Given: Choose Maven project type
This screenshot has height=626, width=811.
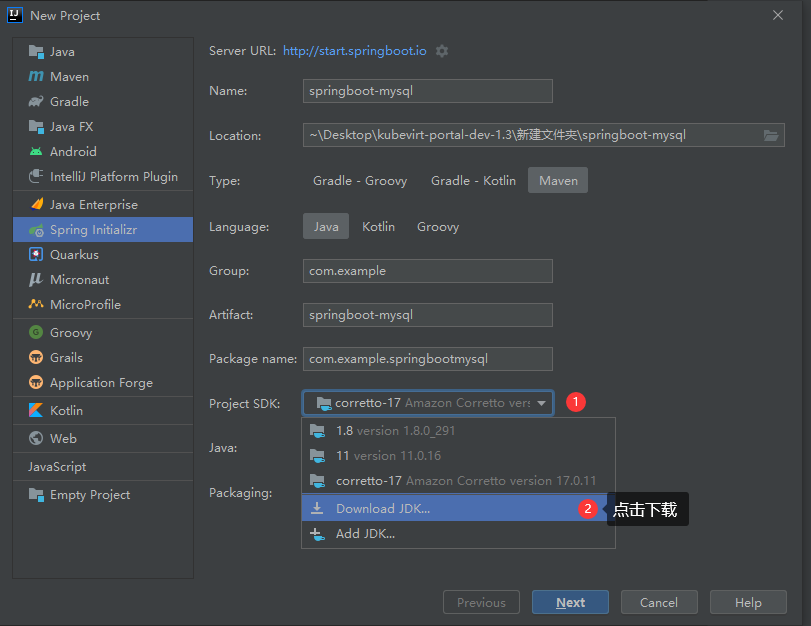Looking at the screenshot, I should click(558, 181).
